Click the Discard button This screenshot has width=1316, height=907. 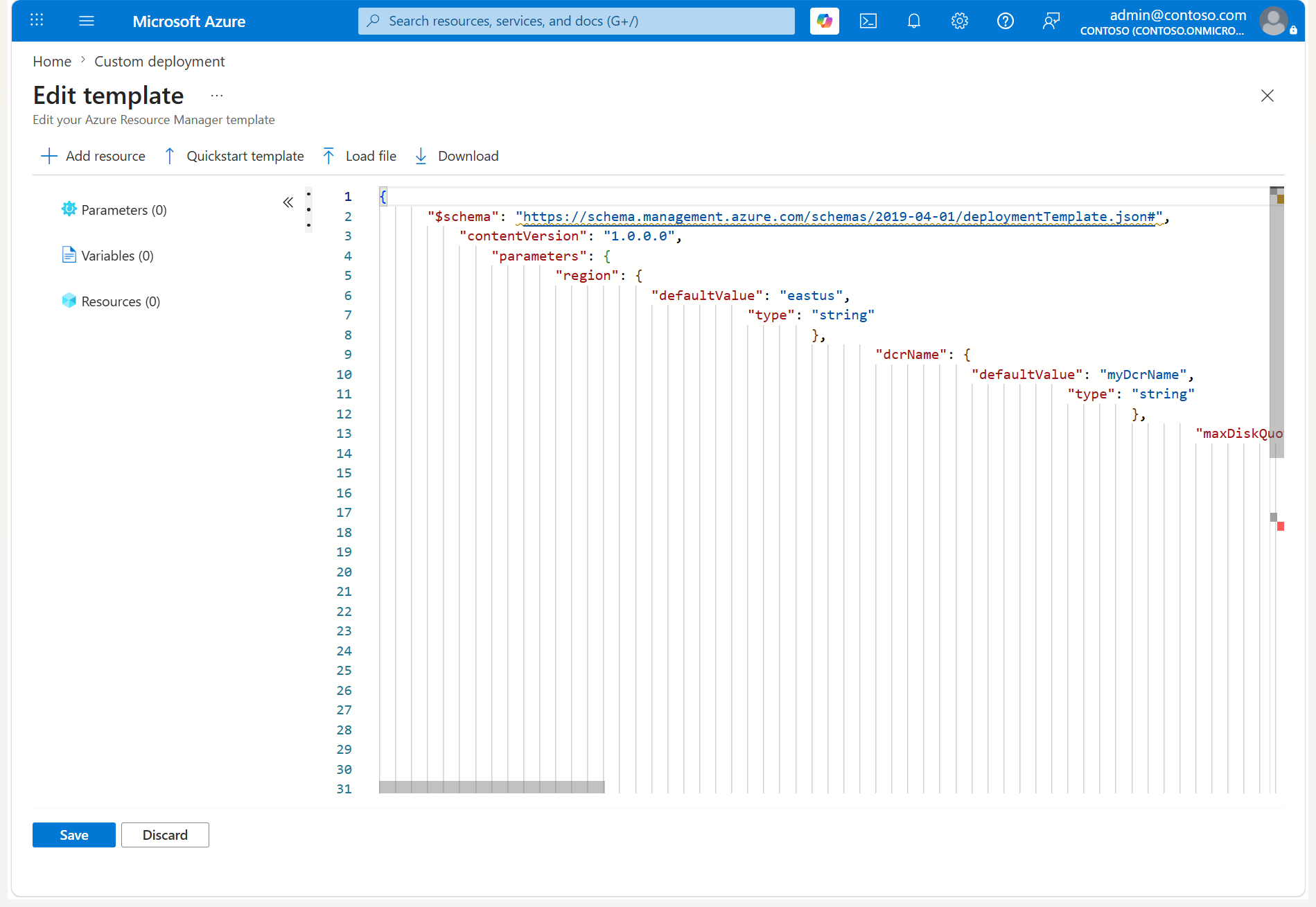pyautogui.click(x=165, y=835)
